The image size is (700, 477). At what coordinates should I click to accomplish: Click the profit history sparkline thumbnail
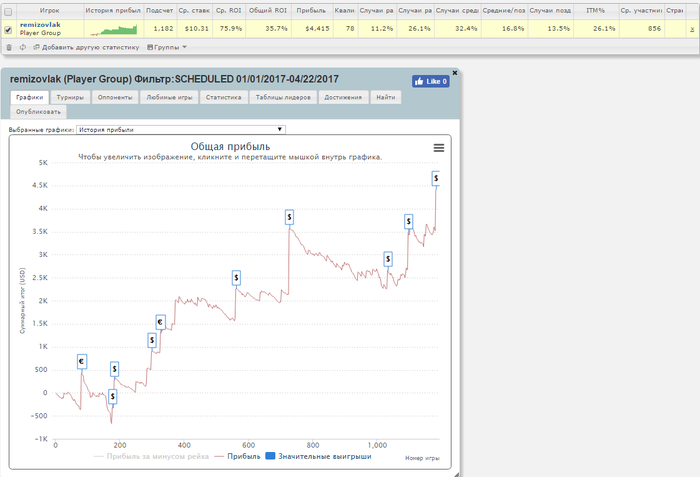tap(113, 30)
